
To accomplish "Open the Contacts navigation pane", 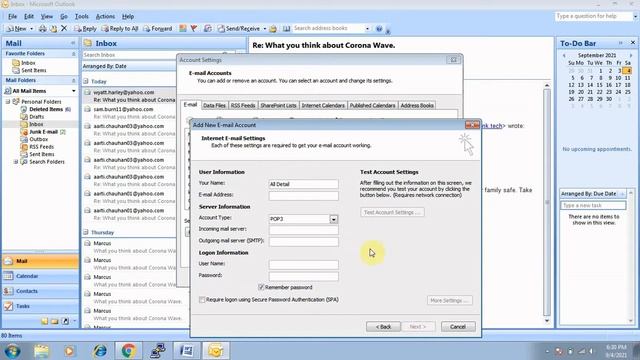I will pos(40,291).
